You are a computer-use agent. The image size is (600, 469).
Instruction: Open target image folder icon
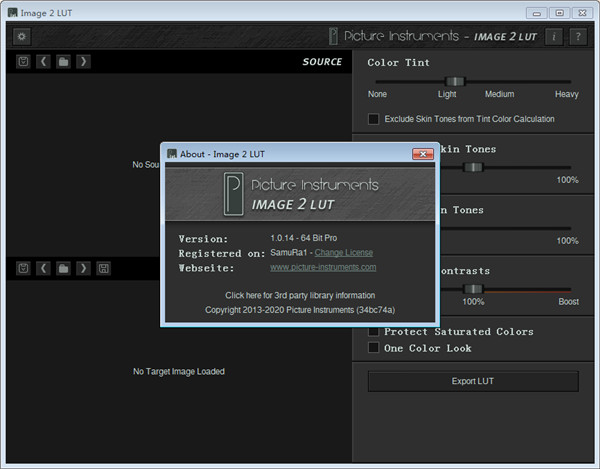(64, 268)
